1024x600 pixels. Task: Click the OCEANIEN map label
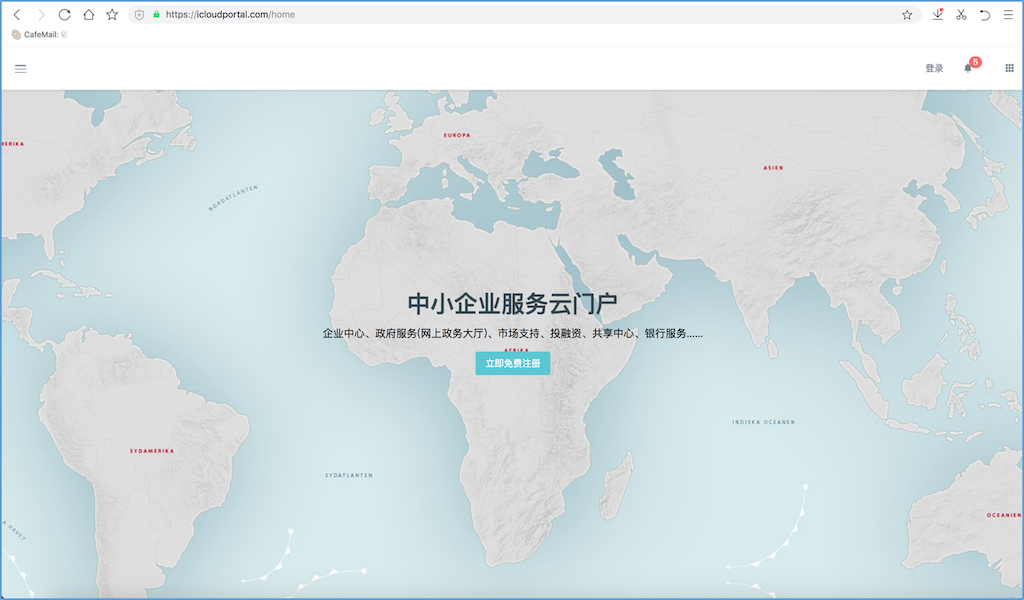click(x=1004, y=515)
